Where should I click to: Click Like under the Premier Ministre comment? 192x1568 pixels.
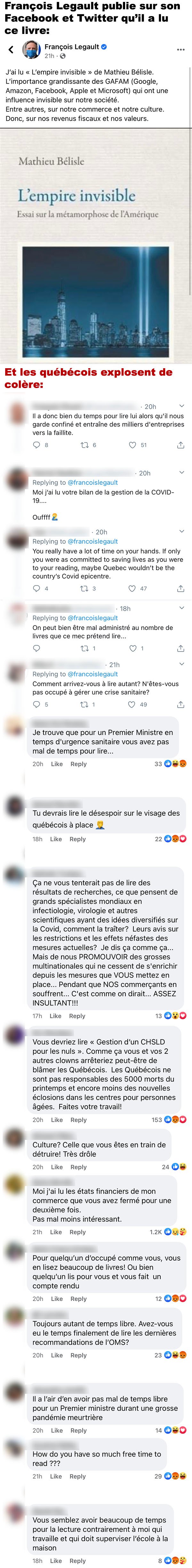pos(57,764)
